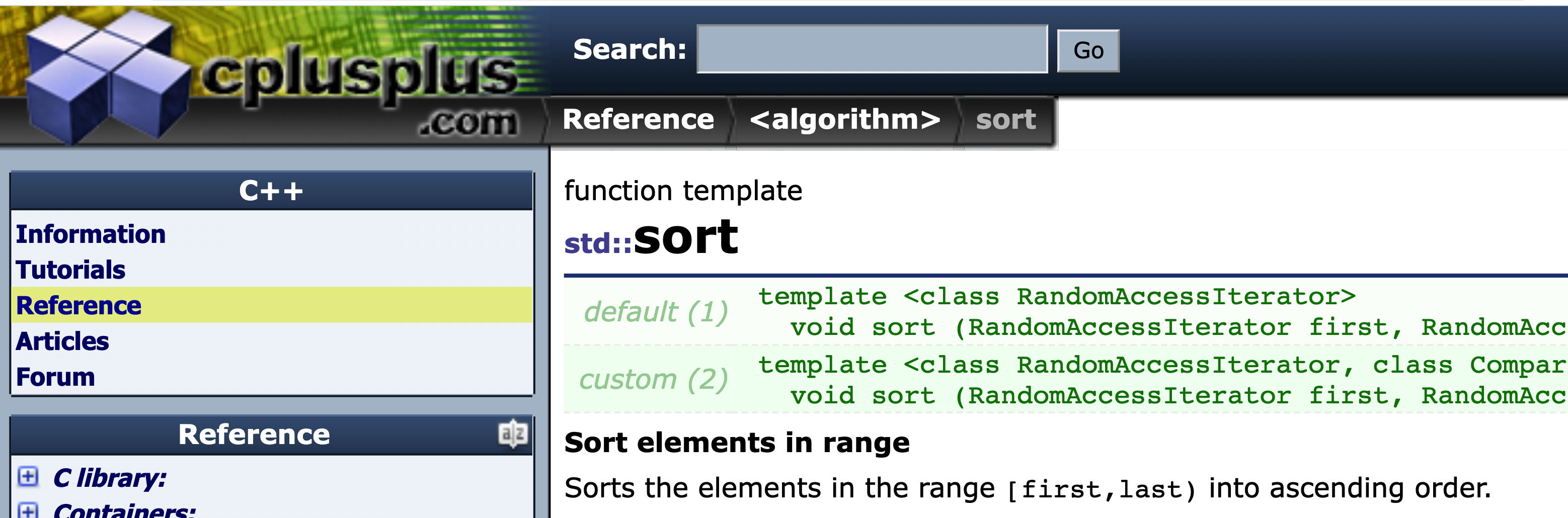Open the Articles link
The image size is (1568, 518).
pyautogui.click(x=62, y=341)
